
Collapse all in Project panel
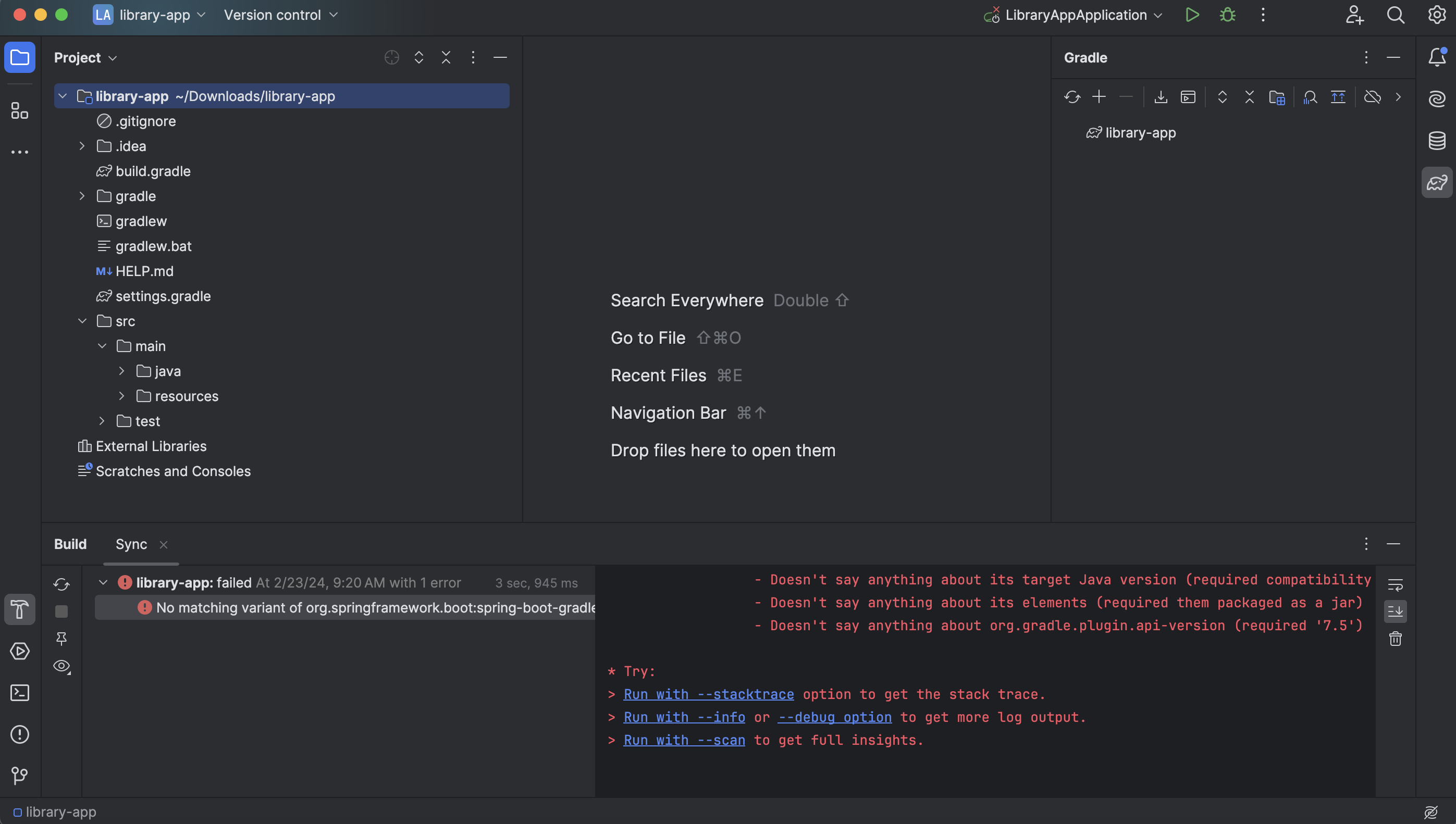(446, 57)
